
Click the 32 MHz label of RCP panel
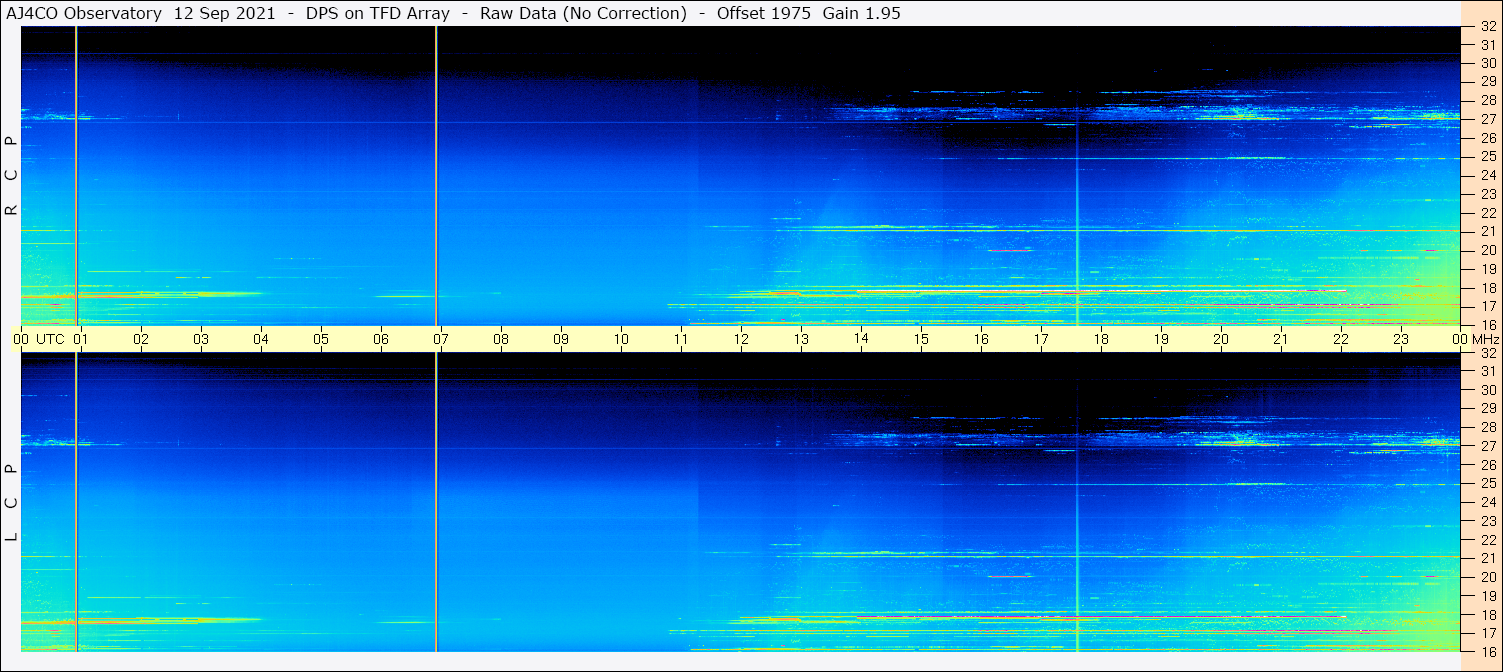click(x=1487, y=26)
